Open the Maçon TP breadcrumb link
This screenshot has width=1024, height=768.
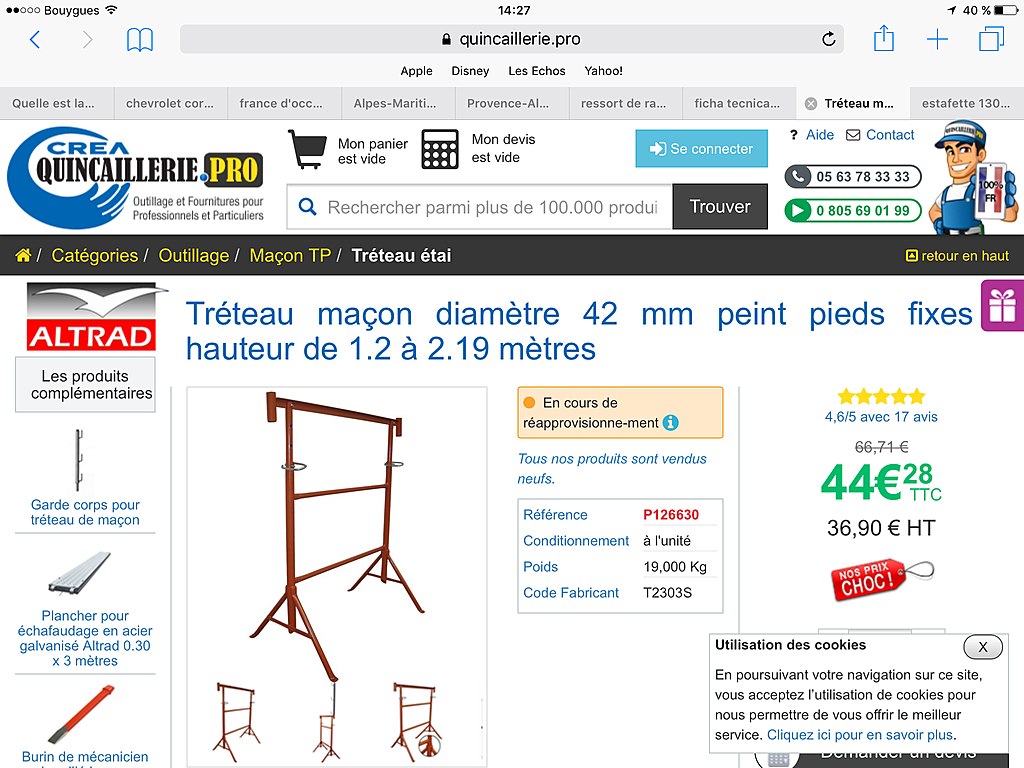click(x=290, y=255)
